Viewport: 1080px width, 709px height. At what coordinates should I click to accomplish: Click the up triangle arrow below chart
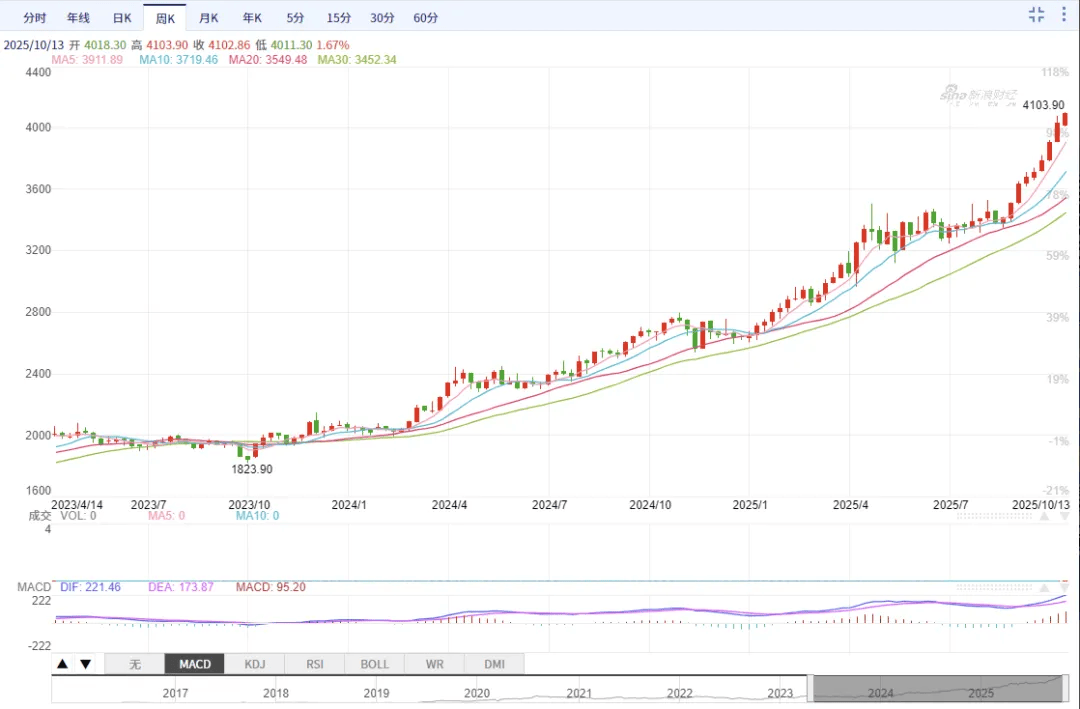pos(63,664)
